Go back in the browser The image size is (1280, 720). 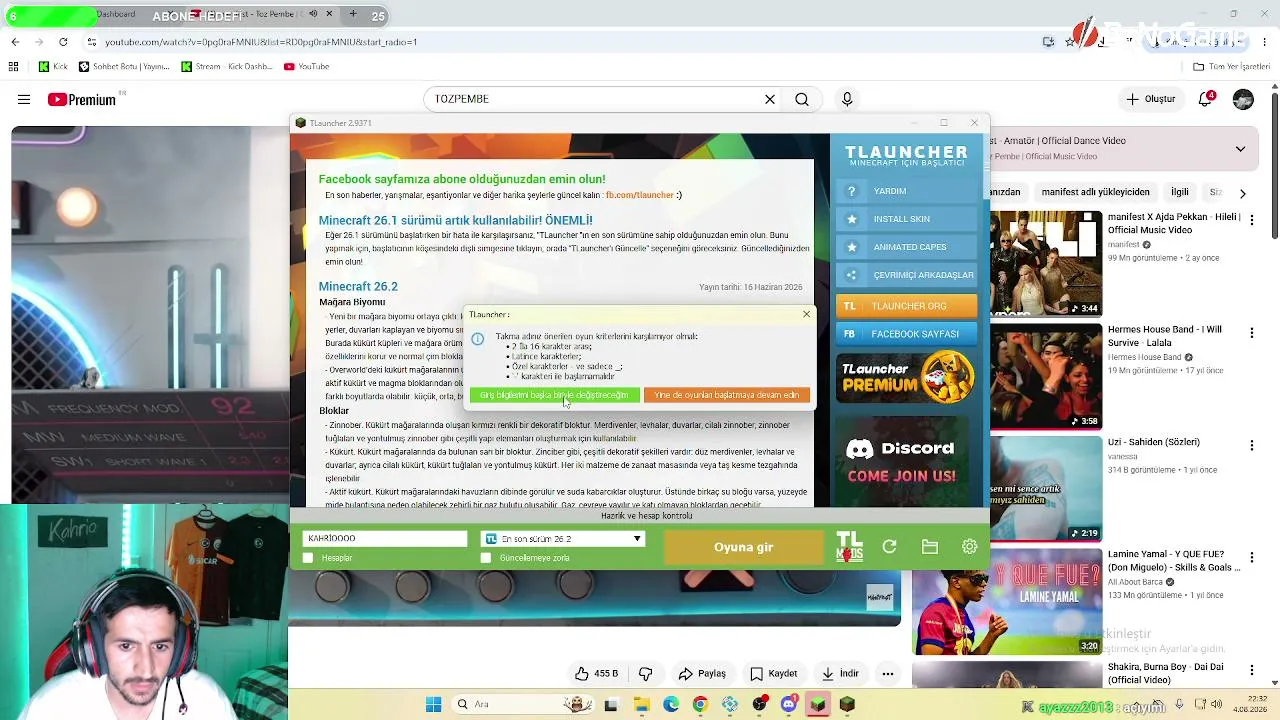[x=15, y=42]
